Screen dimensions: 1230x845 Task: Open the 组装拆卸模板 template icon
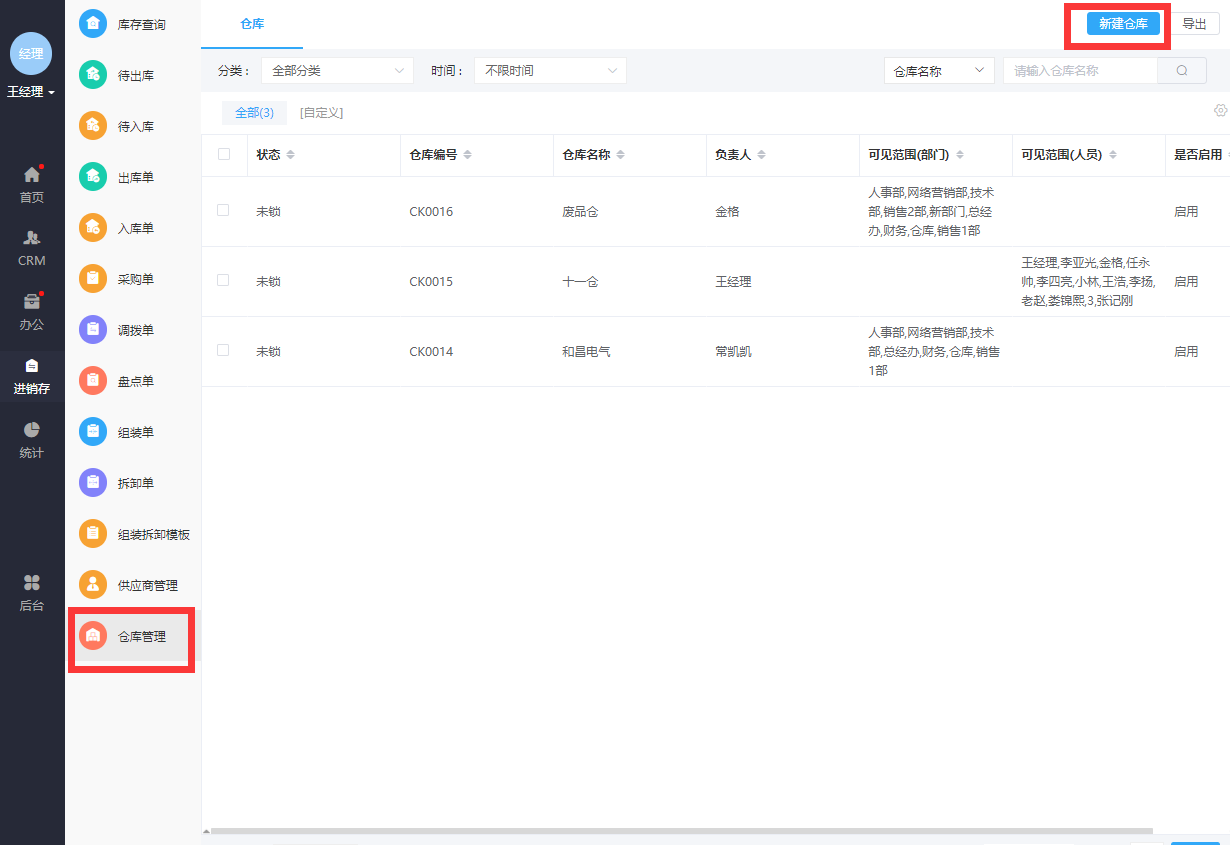click(x=93, y=534)
